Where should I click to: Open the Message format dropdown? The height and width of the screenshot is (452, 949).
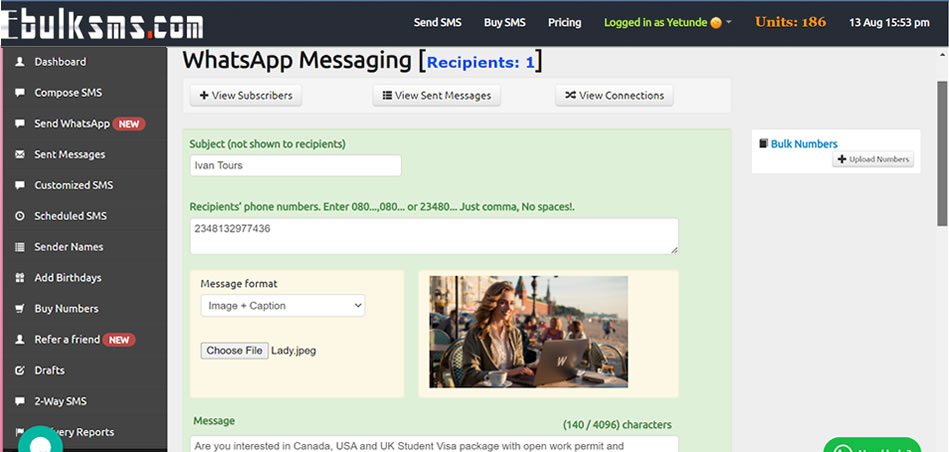coord(283,306)
